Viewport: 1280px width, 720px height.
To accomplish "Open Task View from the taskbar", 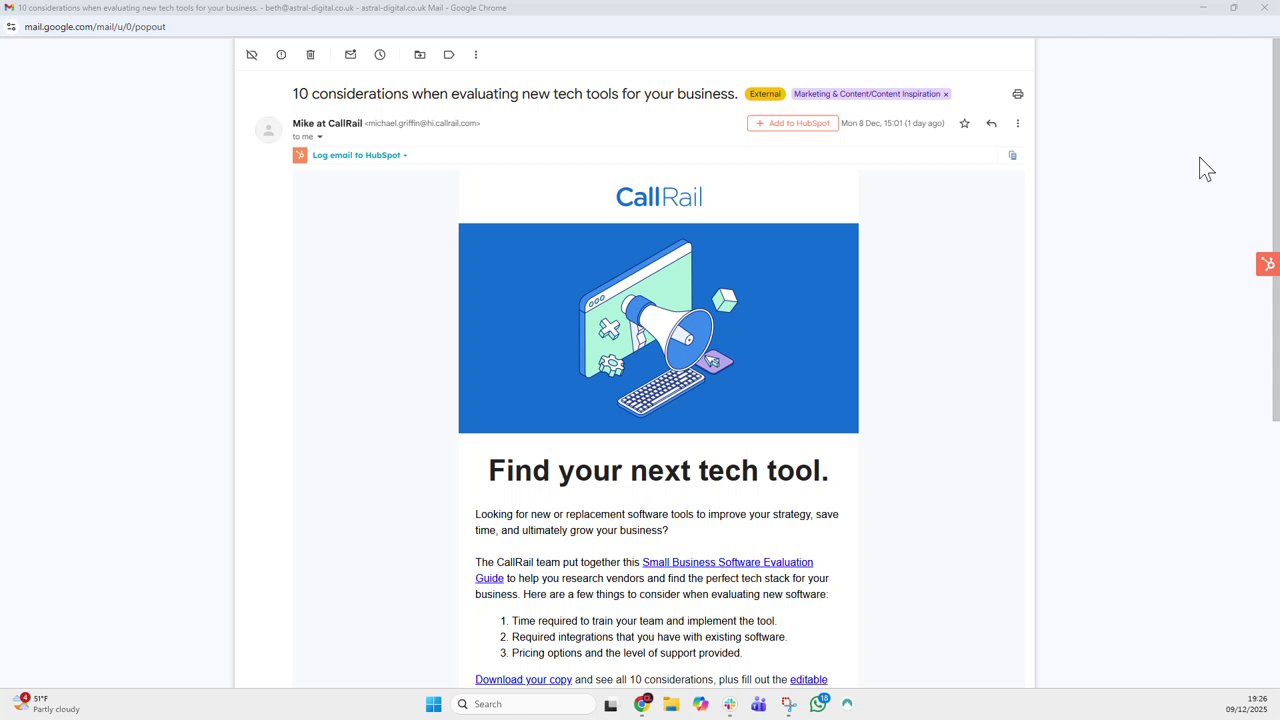I will pyautogui.click(x=611, y=704).
